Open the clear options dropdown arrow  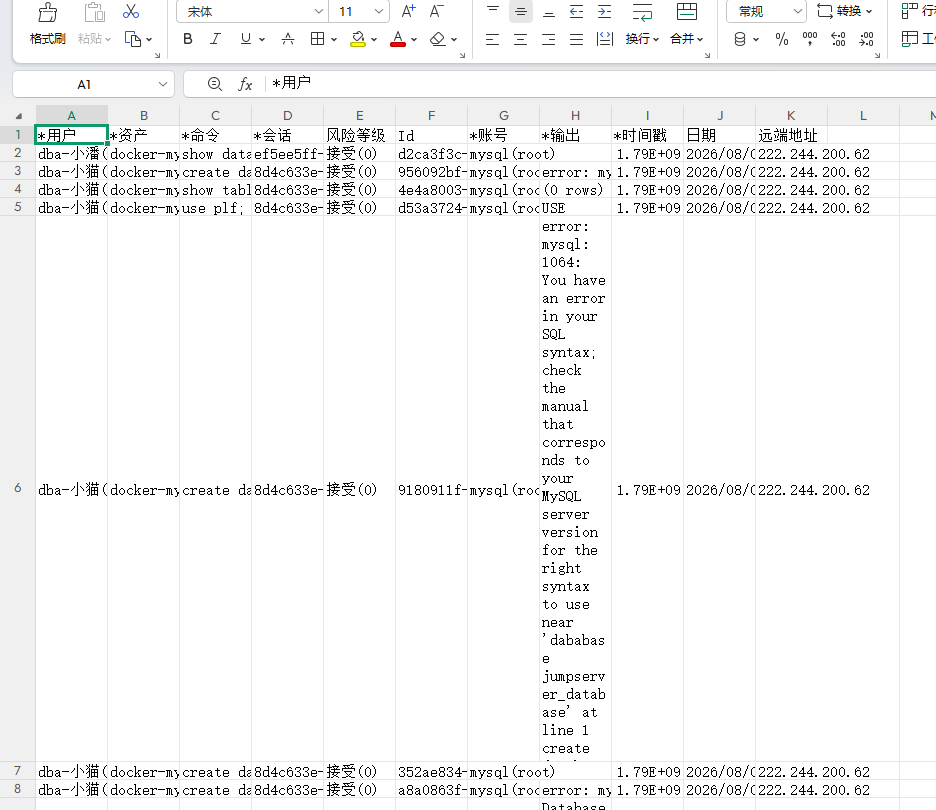pyautogui.click(x=454, y=39)
